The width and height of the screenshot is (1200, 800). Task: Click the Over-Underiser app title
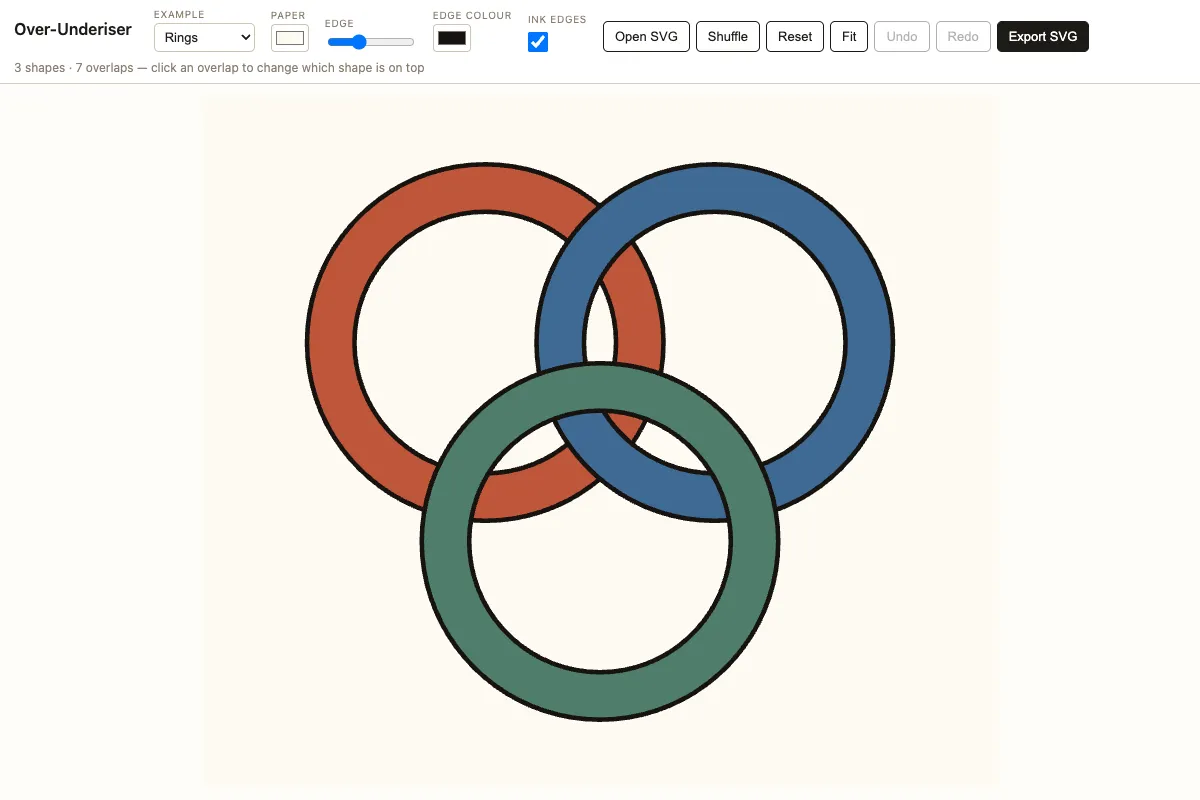(73, 29)
